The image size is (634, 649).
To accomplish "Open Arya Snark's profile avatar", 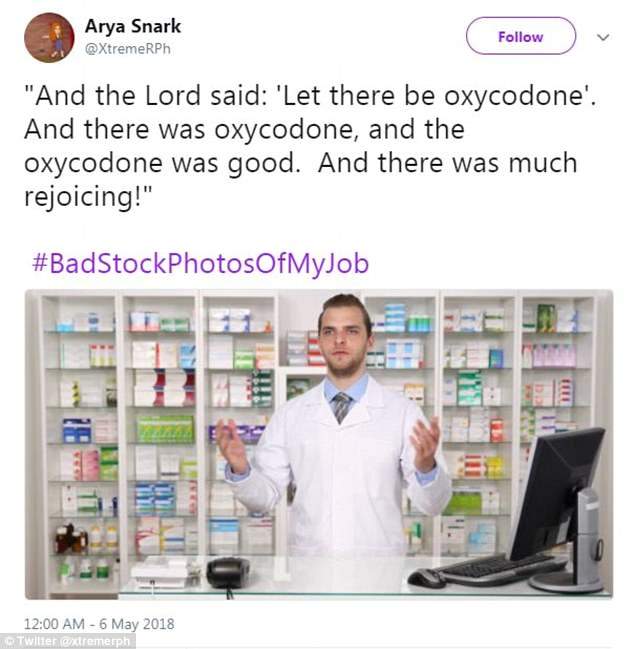I will point(49,38).
